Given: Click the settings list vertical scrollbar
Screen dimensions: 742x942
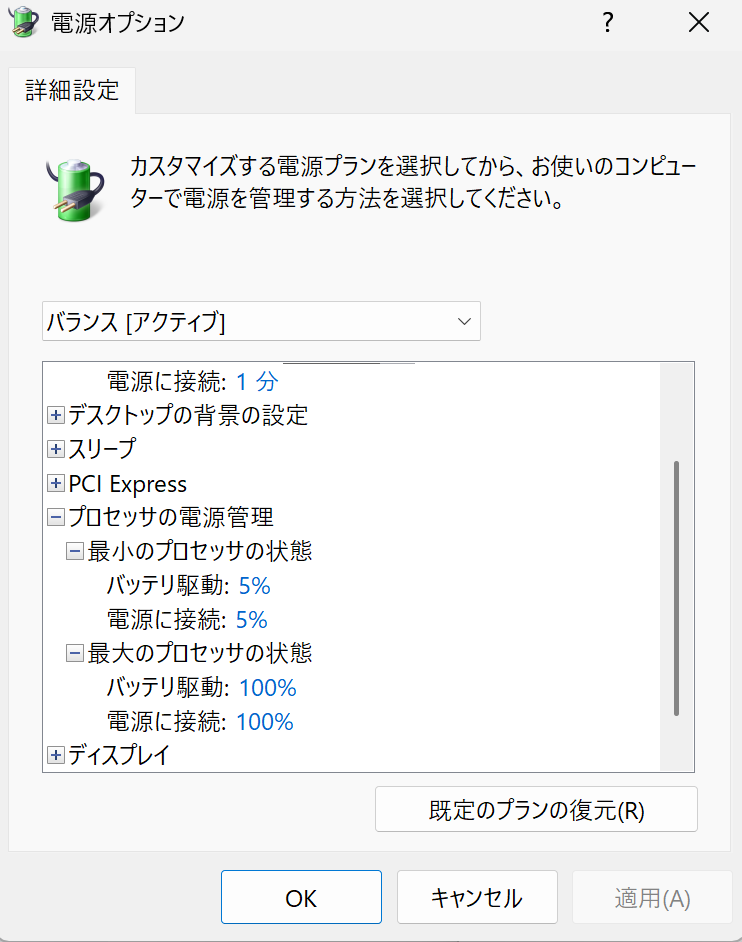Looking at the screenshot, I should click(677, 588).
